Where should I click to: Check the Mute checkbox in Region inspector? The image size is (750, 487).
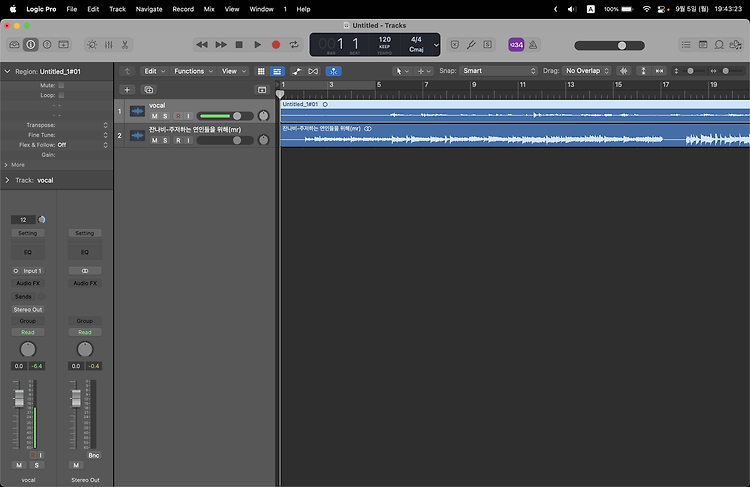pos(61,85)
